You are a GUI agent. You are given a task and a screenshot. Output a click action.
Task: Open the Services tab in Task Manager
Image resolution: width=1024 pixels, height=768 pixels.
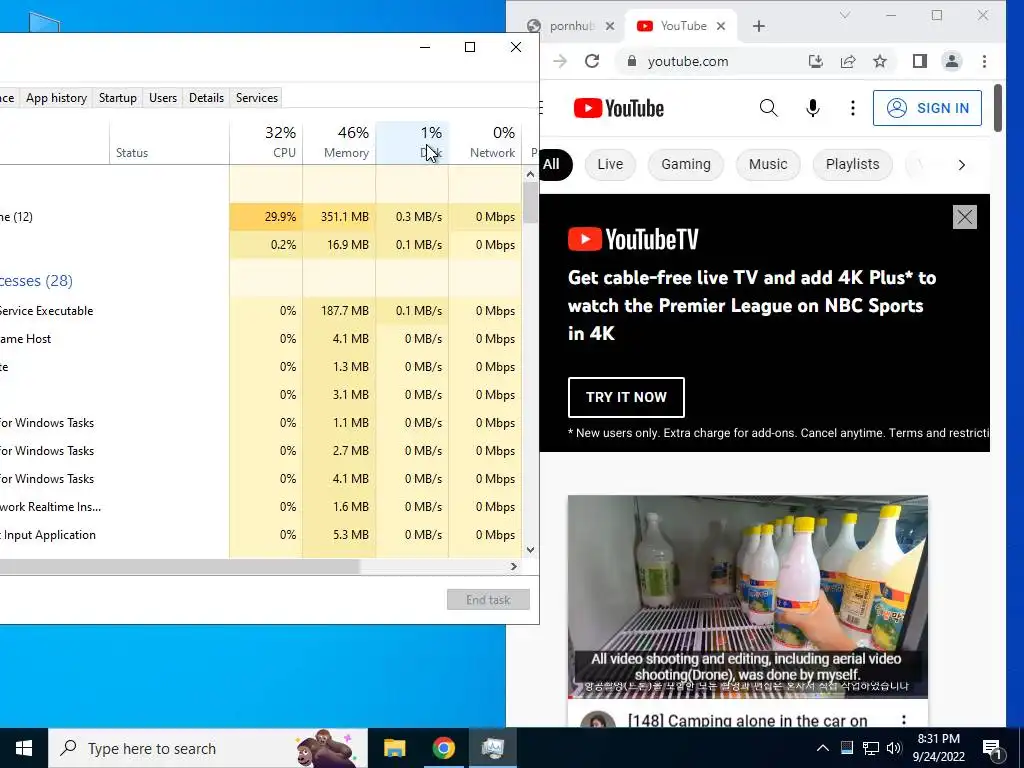[257, 98]
